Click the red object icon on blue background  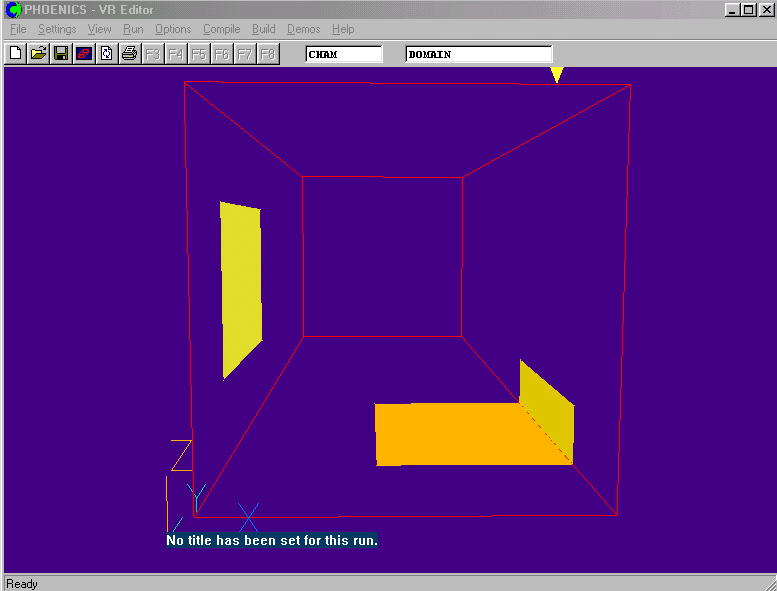point(84,54)
